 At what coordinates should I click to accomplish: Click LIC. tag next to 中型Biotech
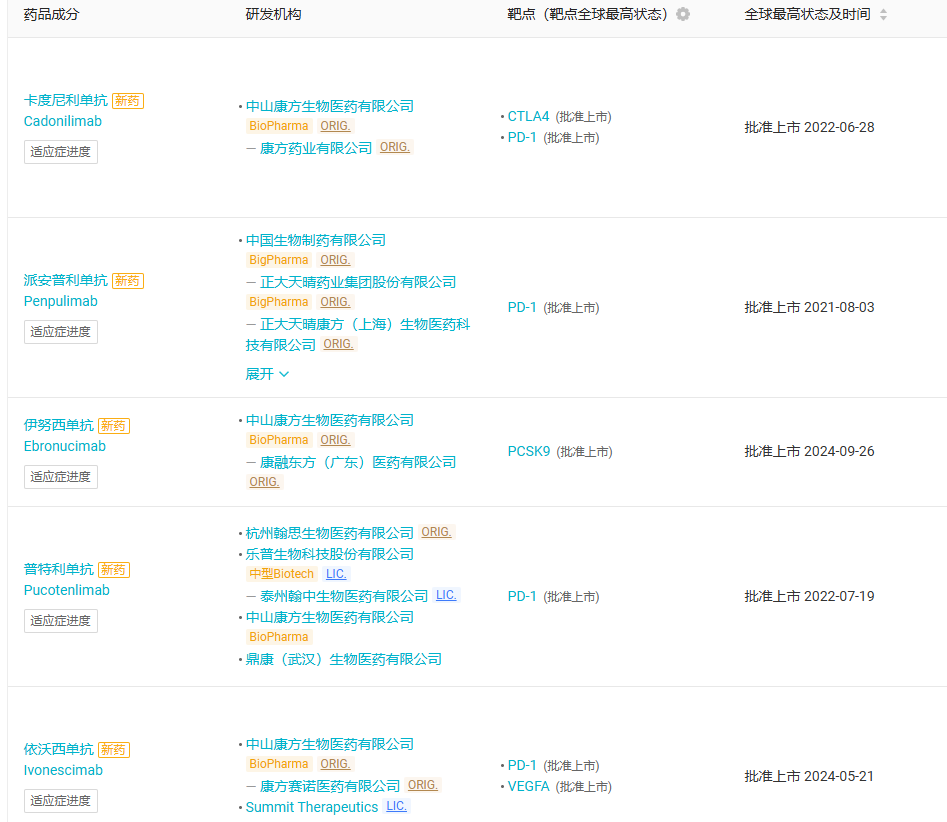tap(336, 574)
